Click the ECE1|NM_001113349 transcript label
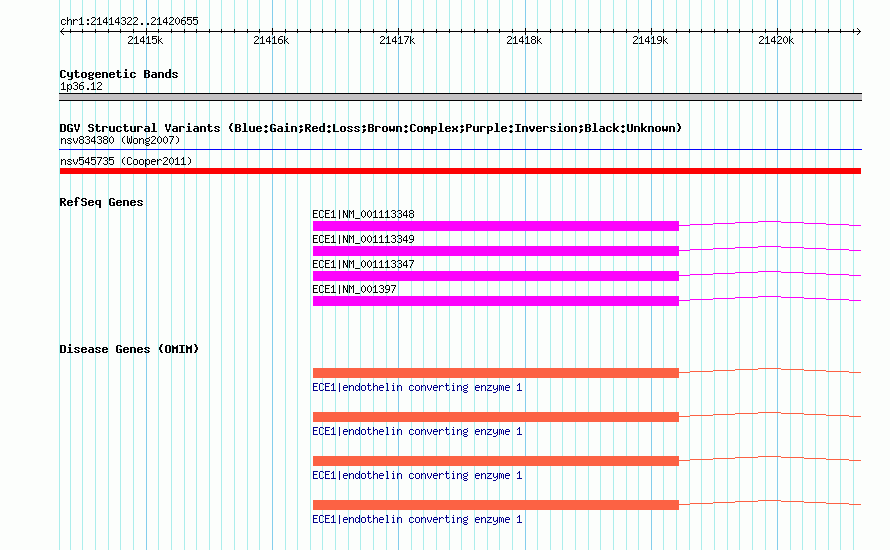The image size is (890, 550). pos(363,239)
